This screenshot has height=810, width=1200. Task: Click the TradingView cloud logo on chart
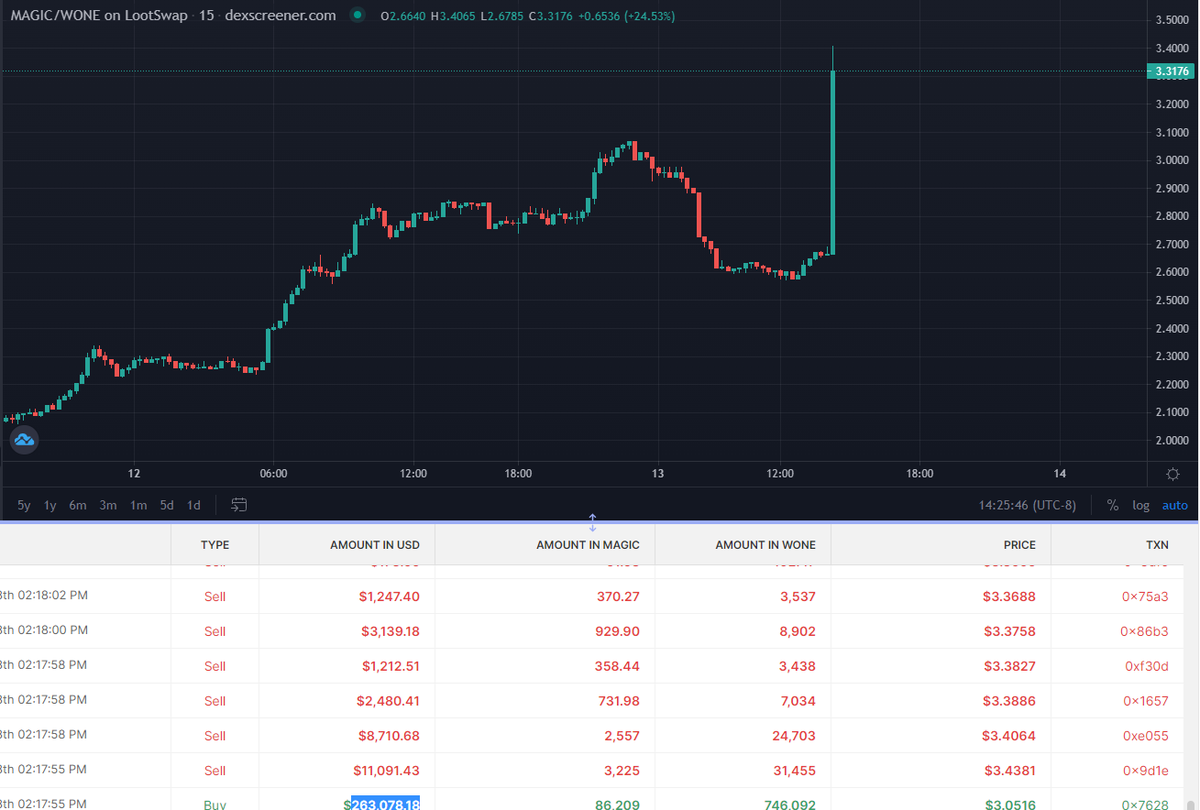tap(23, 439)
